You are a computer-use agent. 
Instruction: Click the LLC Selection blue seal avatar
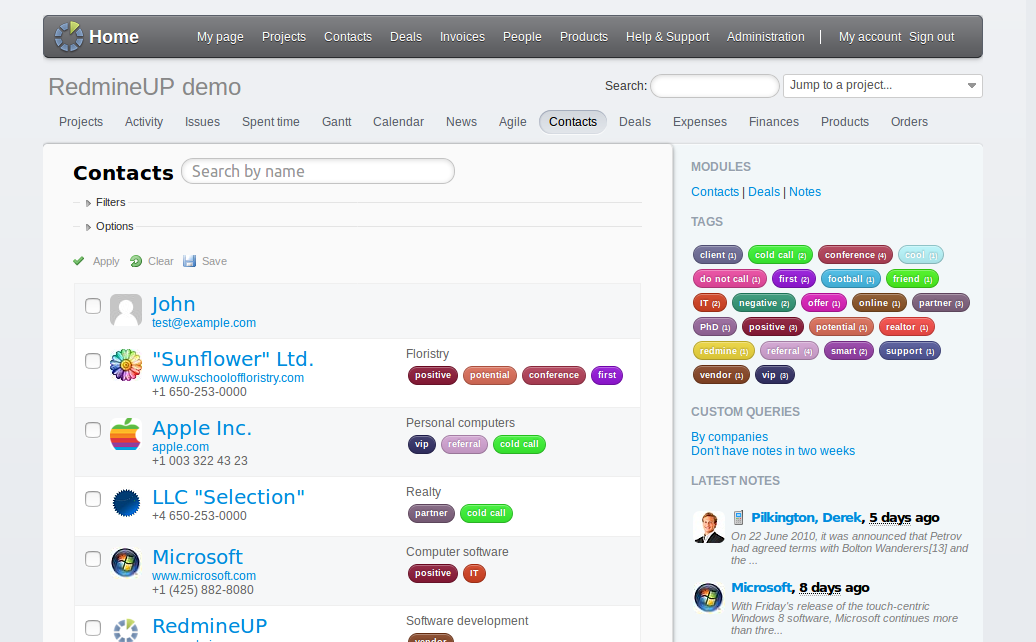pos(126,502)
